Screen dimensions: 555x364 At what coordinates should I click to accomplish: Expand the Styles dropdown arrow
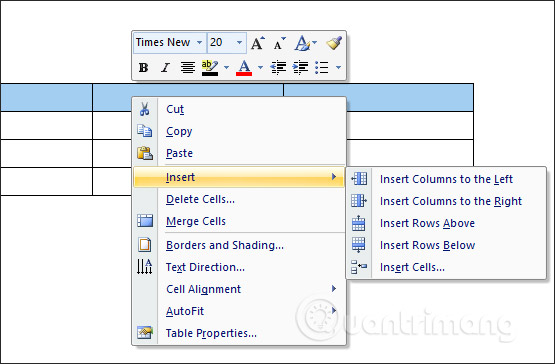pyautogui.click(x=314, y=42)
